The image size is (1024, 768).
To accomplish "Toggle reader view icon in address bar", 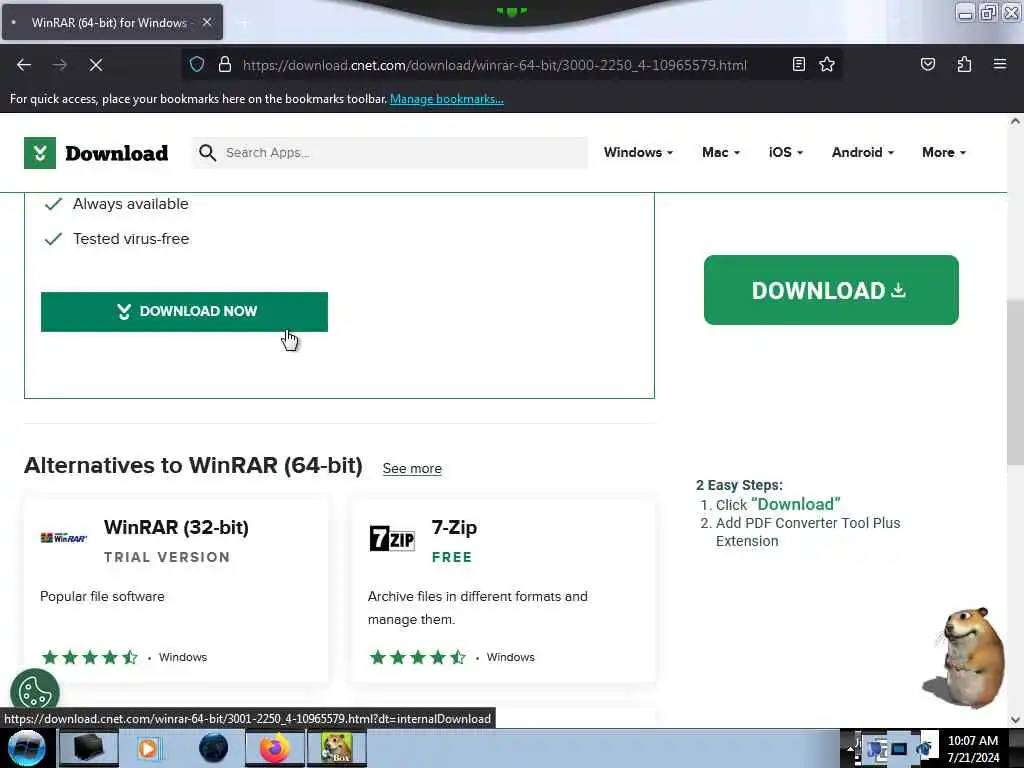I will [x=799, y=64].
